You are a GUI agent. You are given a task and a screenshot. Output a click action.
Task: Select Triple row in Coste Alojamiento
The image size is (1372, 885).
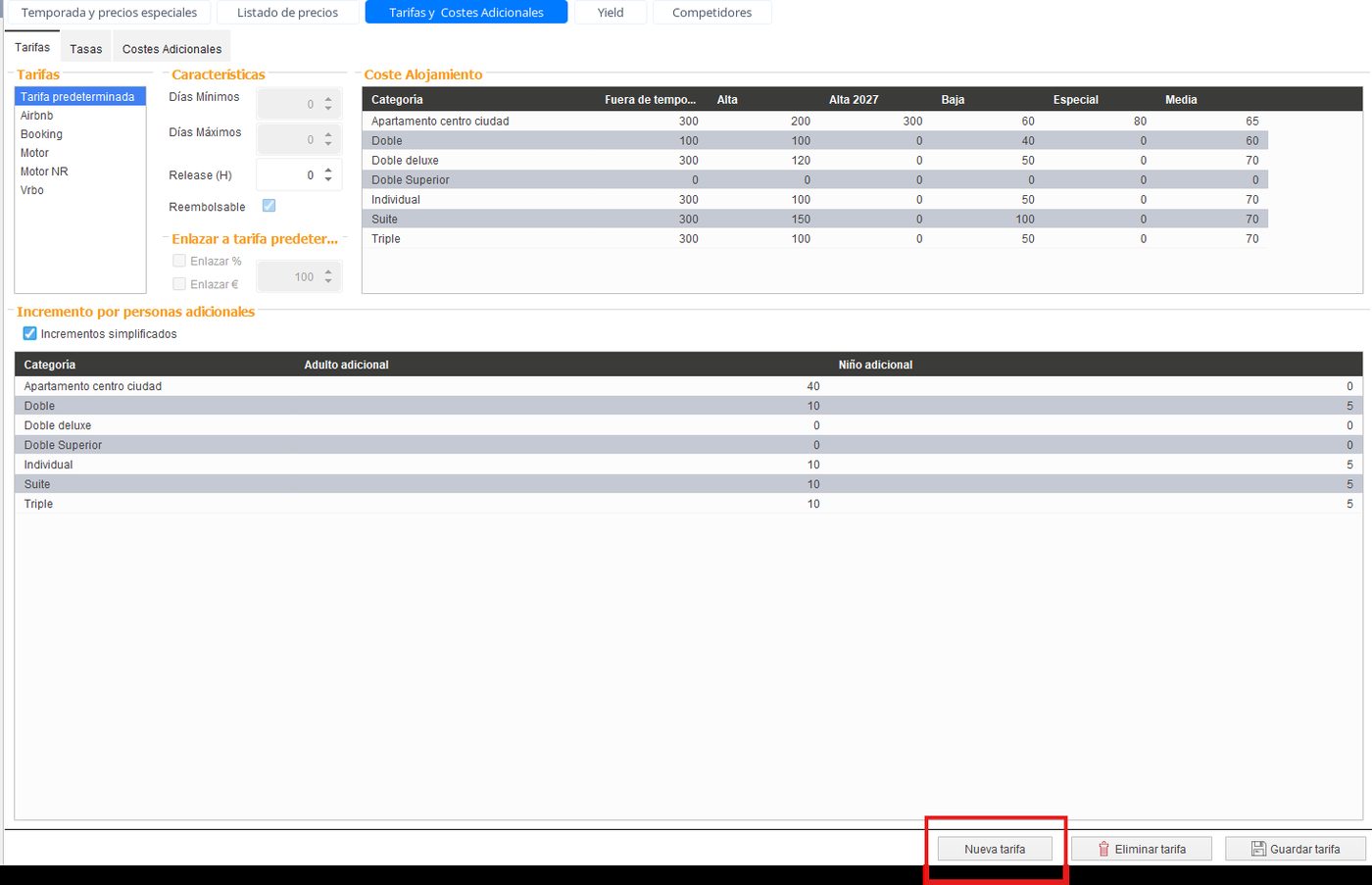815,238
